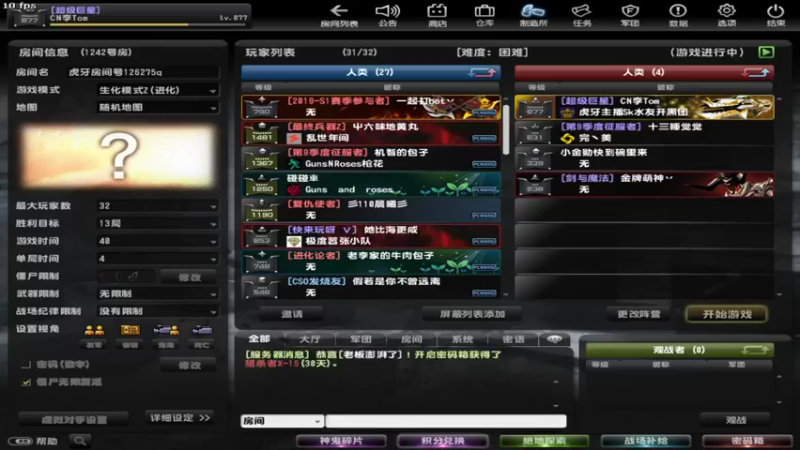Select the two-player view angle icon
The width and height of the screenshot is (800, 450).
94,331
